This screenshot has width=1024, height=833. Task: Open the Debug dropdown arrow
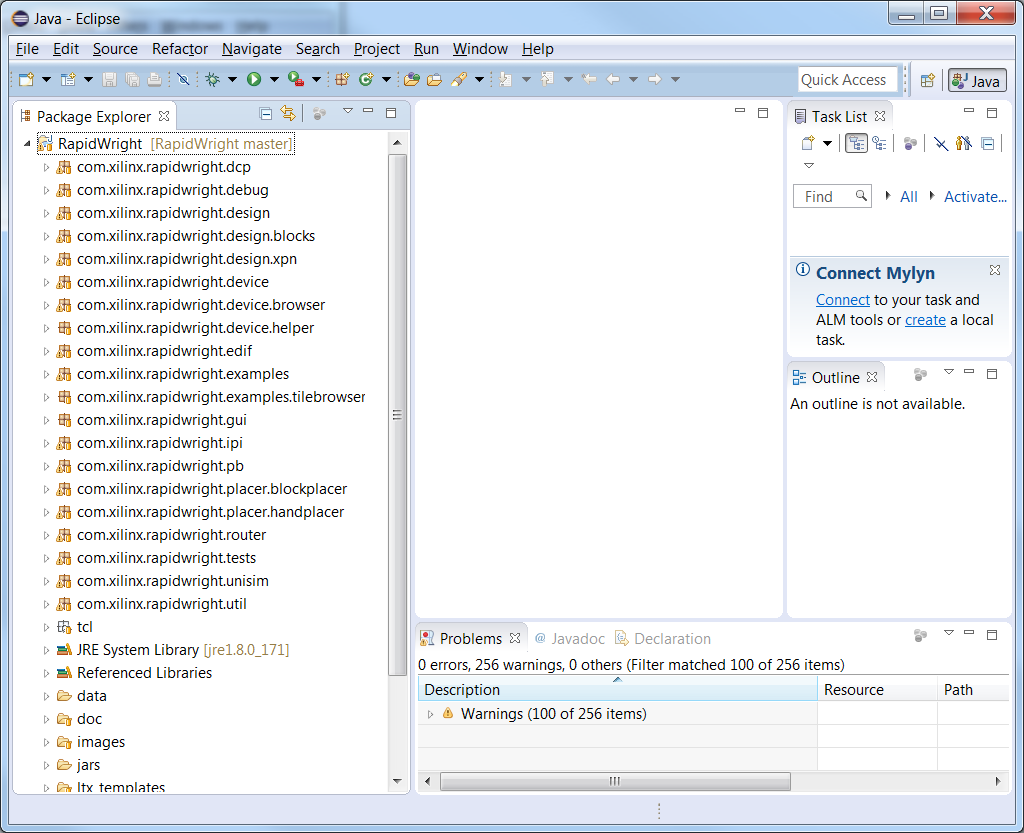[x=232, y=80]
